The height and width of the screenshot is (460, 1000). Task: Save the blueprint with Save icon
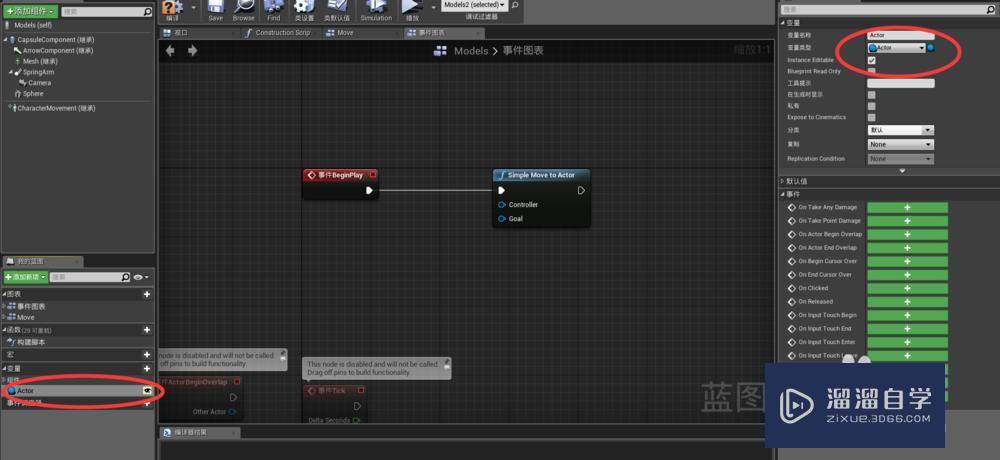pos(216,8)
